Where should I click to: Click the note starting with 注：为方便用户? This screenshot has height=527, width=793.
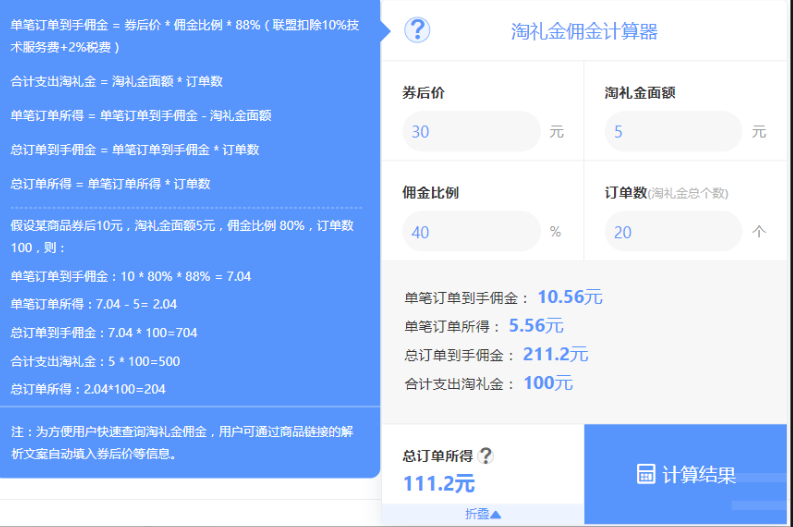click(182, 443)
